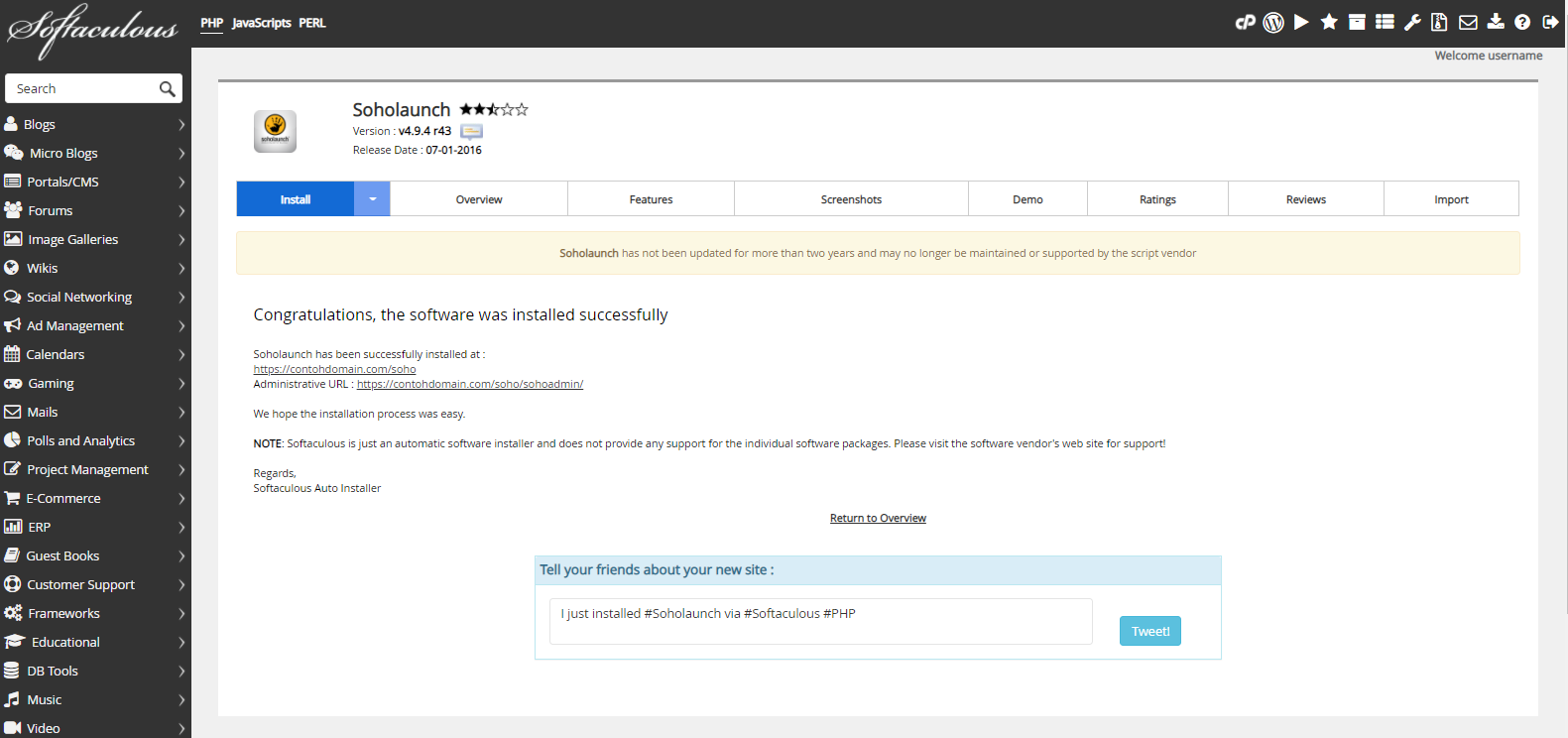1568x738 pixels.
Task: Open the email settings envelope icon
Action: tap(1468, 22)
